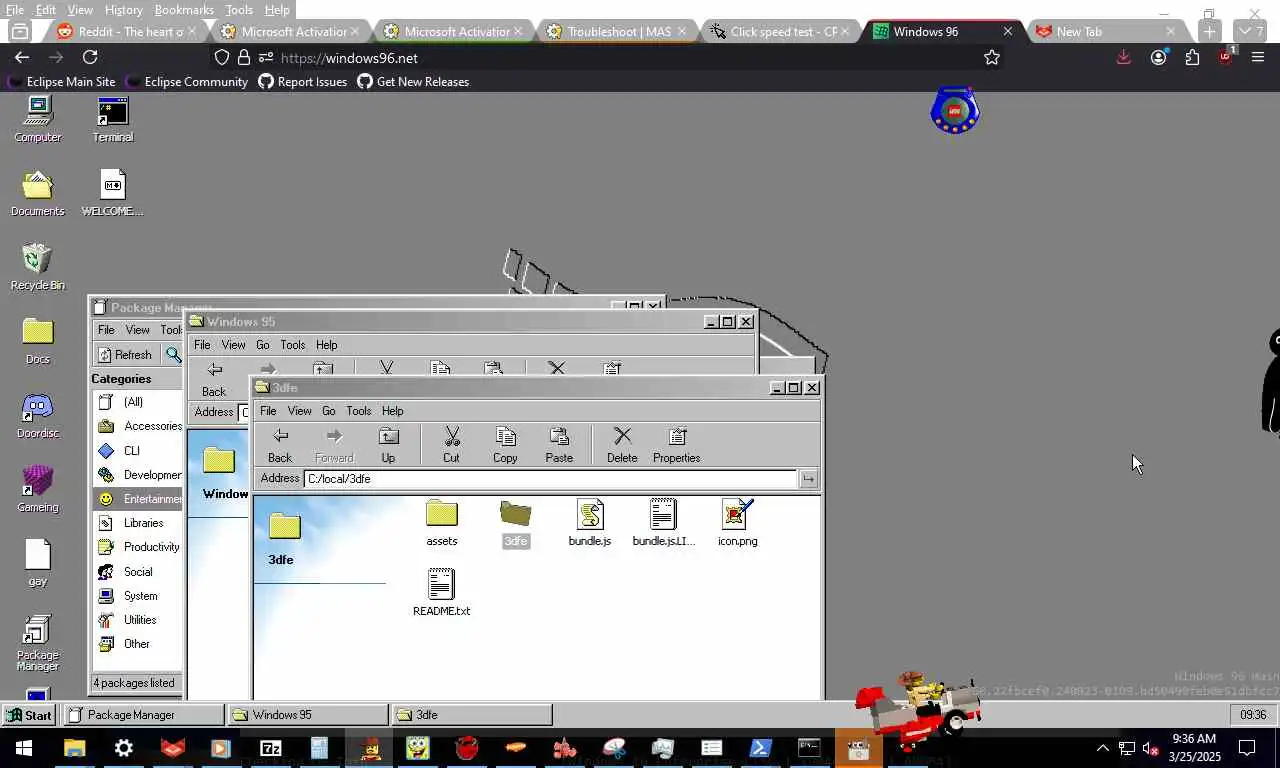This screenshot has height=768, width=1280.
Task: Select the Utilities category
Action: pos(138,620)
